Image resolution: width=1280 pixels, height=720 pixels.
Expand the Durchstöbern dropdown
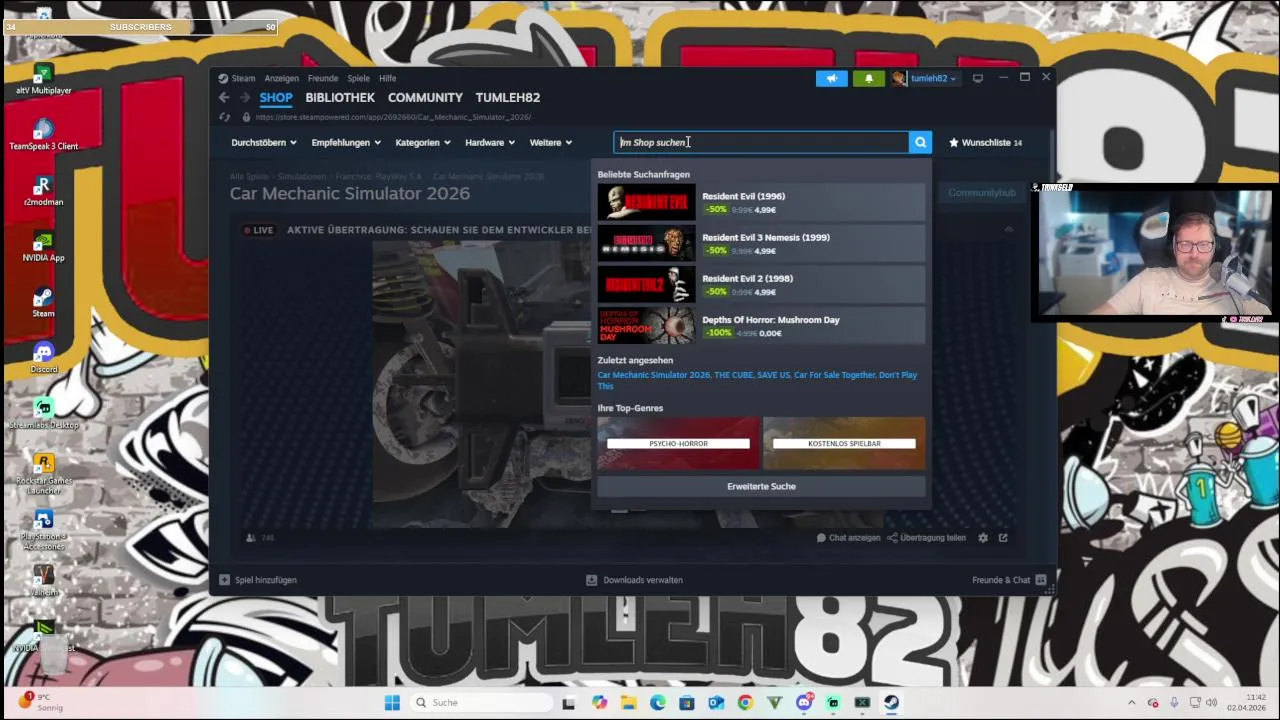pos(264,142)
